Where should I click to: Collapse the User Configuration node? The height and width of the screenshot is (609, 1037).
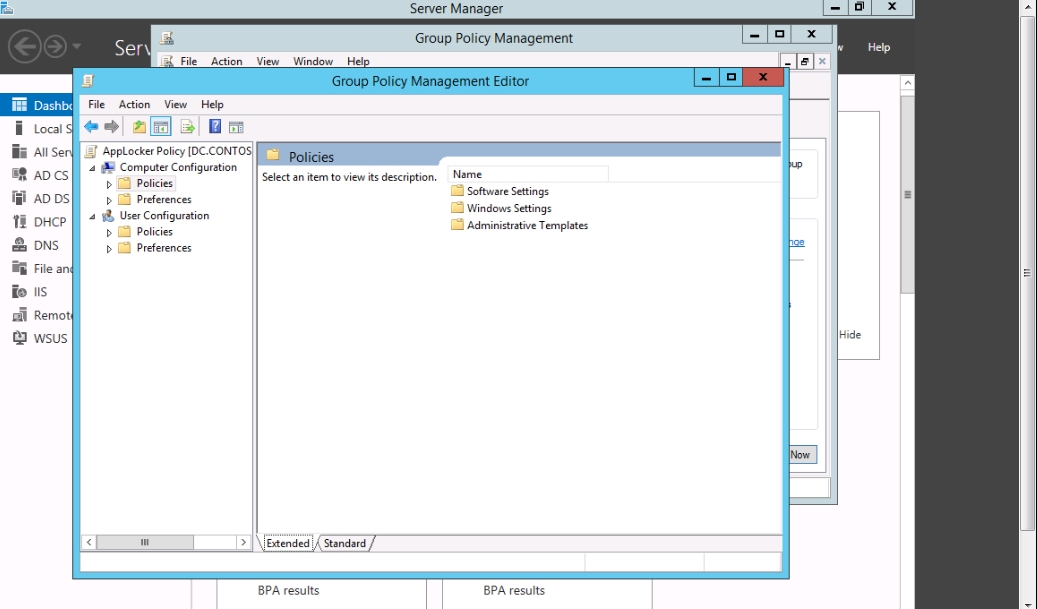coord(93,216)
